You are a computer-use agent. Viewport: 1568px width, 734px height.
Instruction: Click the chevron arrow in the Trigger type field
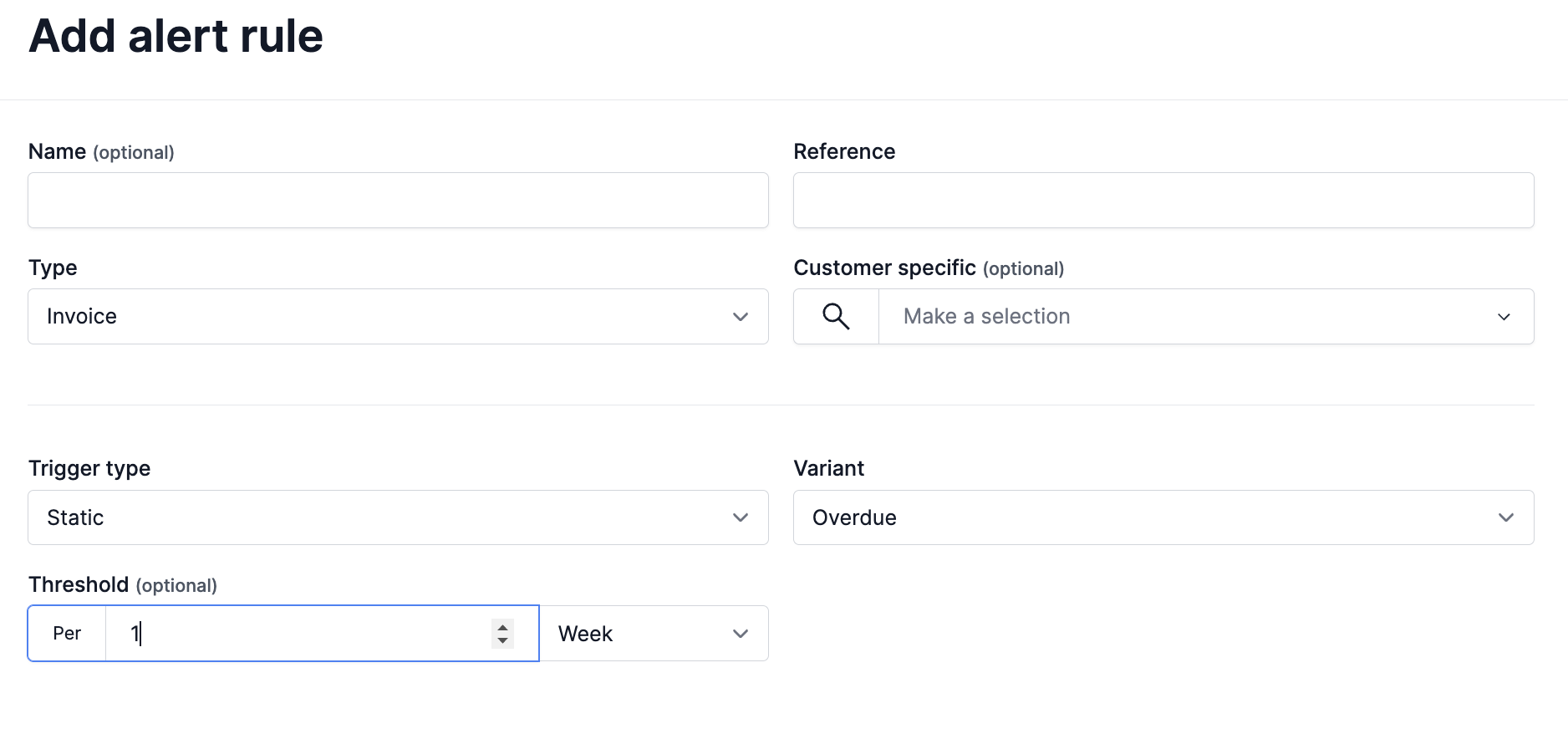[x=740, y=517]
